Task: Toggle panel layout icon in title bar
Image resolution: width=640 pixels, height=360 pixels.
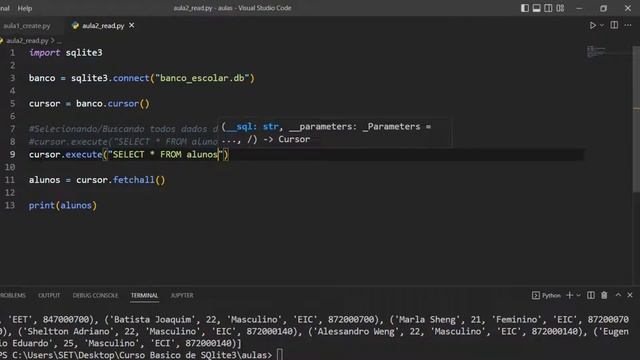Action: [536, 8]
